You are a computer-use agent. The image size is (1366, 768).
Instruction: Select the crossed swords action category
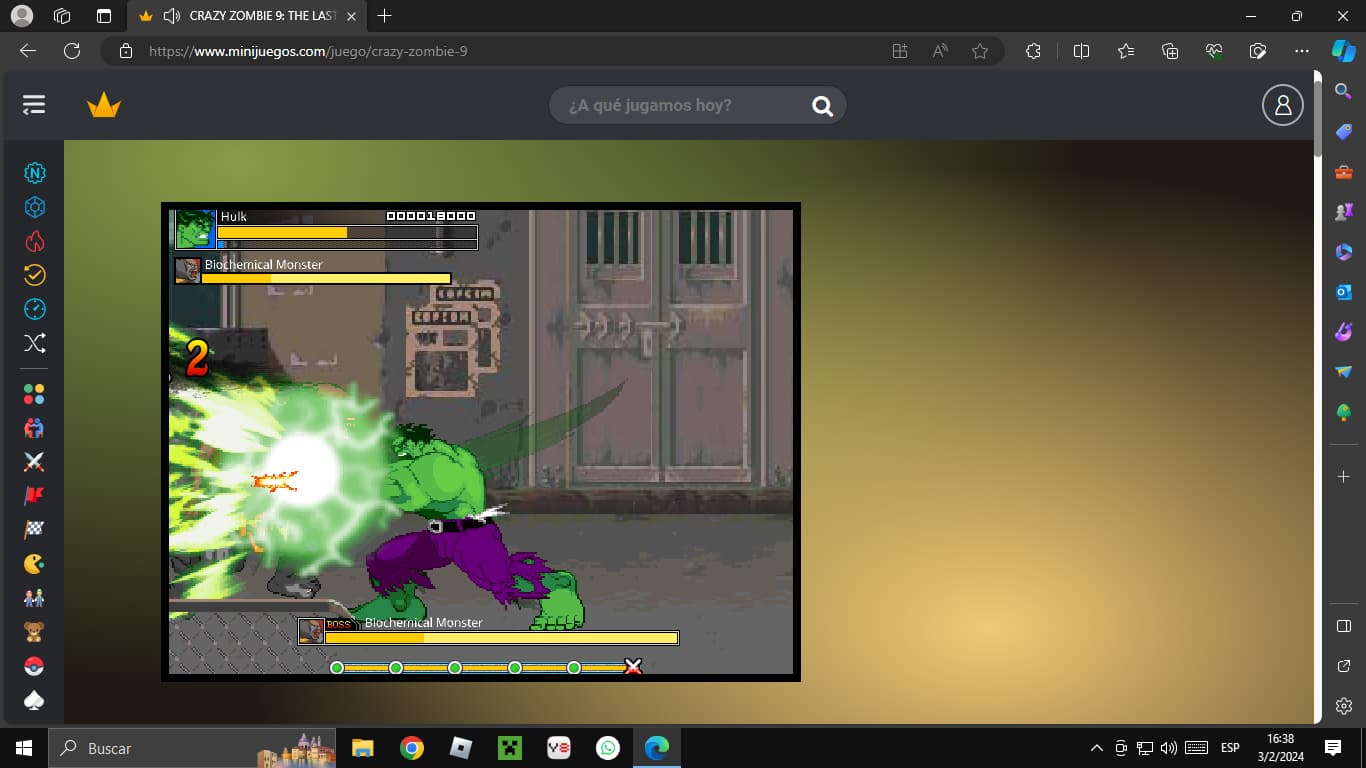pos(34,462)
